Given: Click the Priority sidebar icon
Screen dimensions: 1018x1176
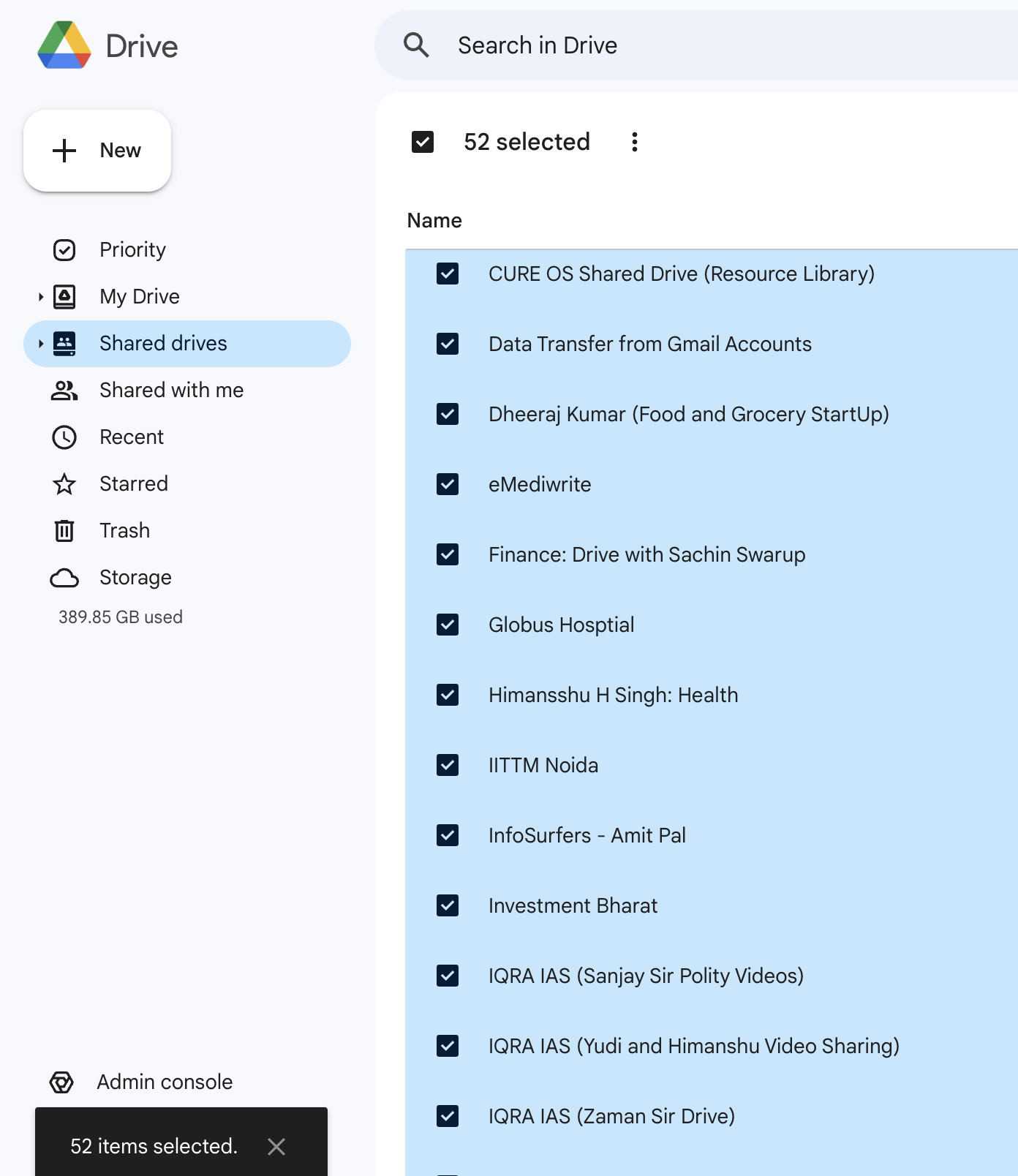Looking at the screenshot, I should click(64, 250).
